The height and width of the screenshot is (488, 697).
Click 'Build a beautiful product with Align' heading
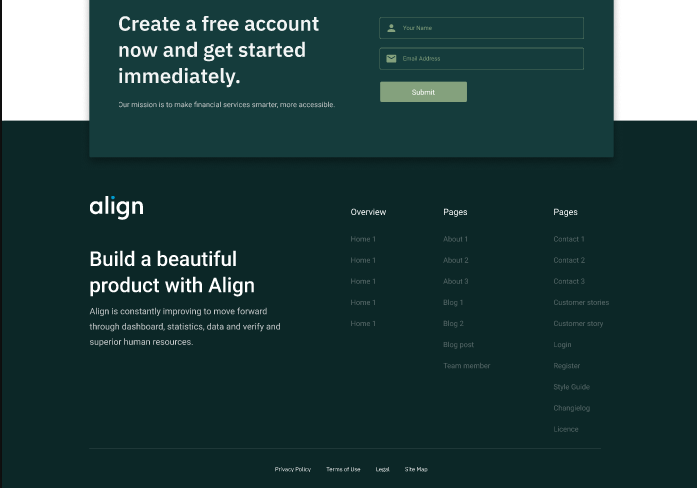click(172, 272)
